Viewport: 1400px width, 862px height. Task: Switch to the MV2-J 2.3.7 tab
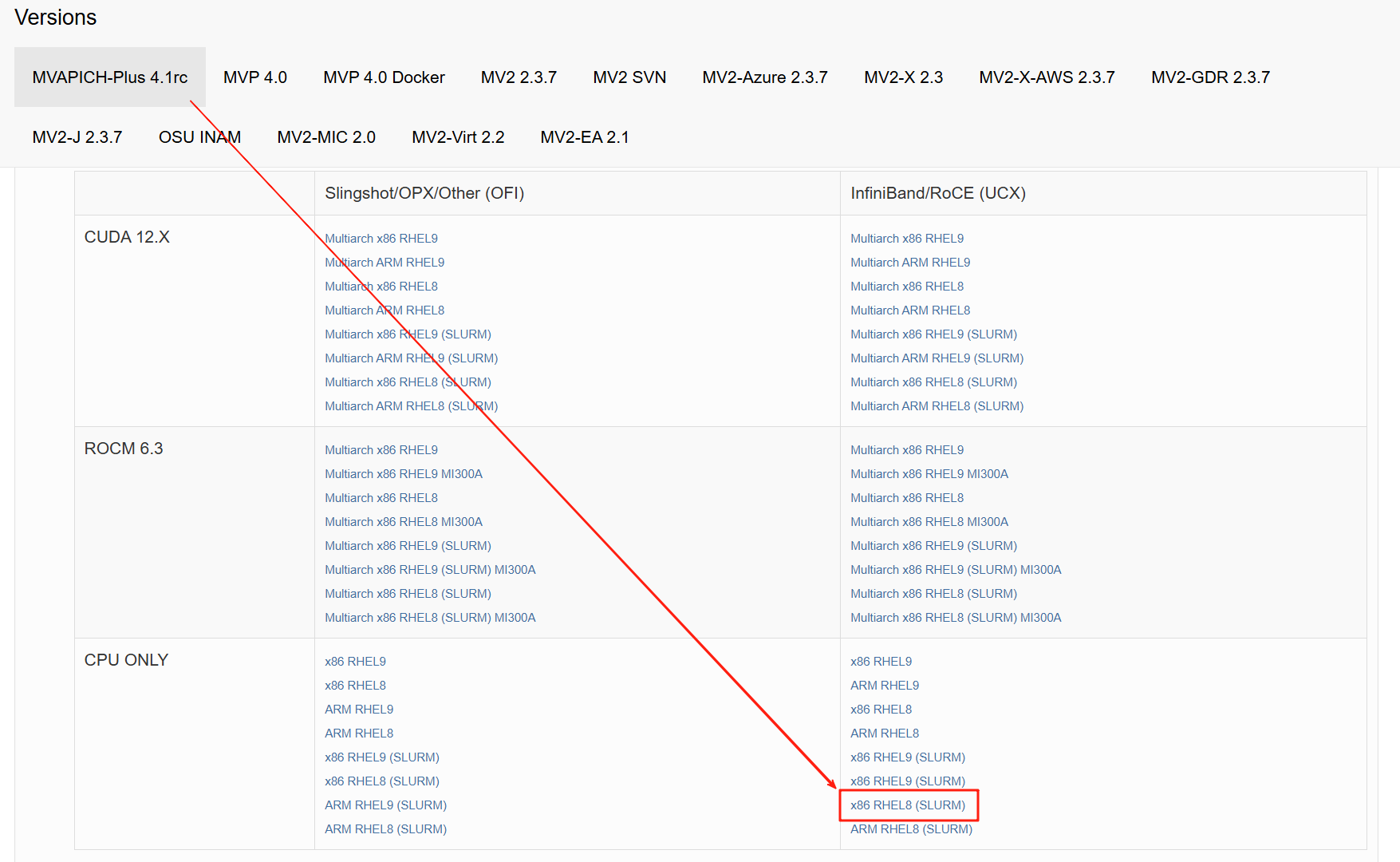click(x=77, y=137)
